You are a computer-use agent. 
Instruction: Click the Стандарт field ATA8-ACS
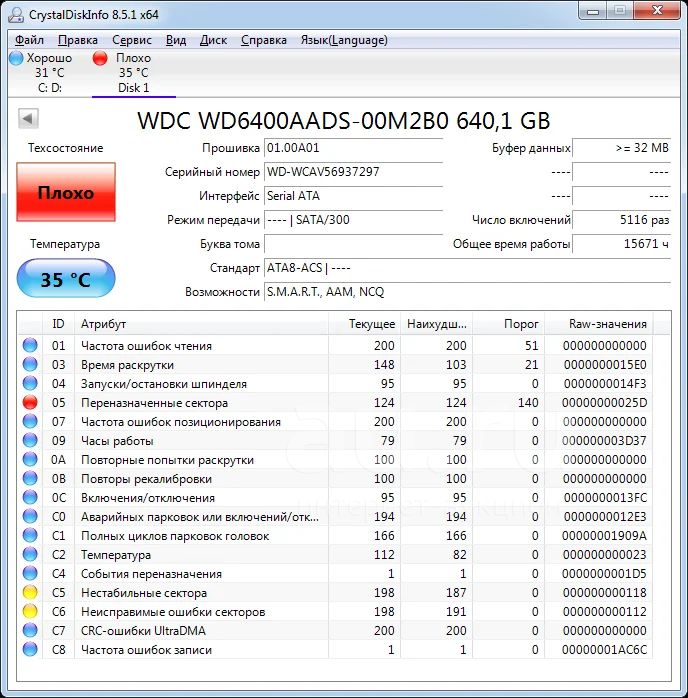click(x=467, y=268)
